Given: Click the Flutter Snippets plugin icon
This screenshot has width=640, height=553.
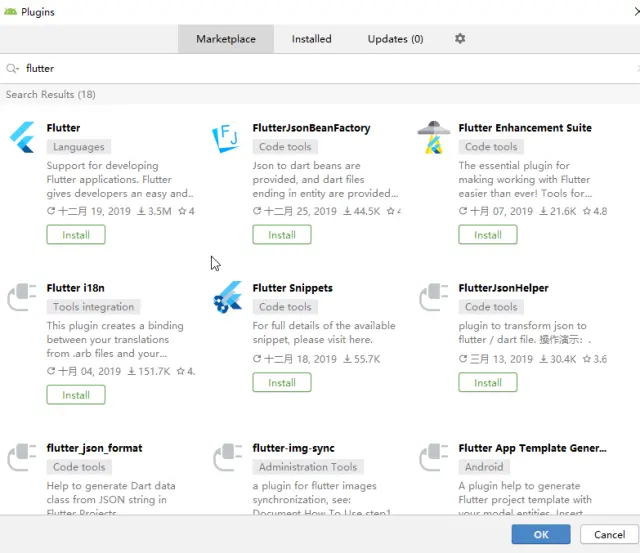Looking at the screenshot, I should click(x=227, y=297).
